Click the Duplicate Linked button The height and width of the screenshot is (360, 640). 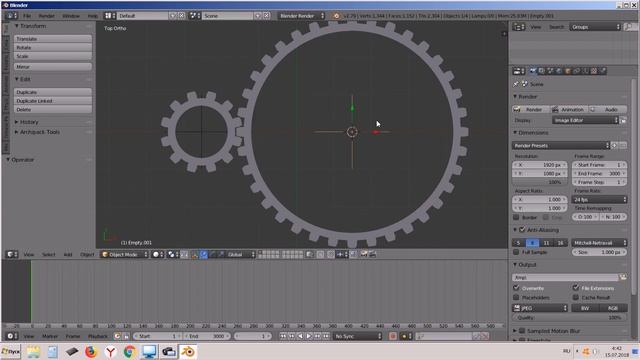pyautogui.click(x=53, y=101)
